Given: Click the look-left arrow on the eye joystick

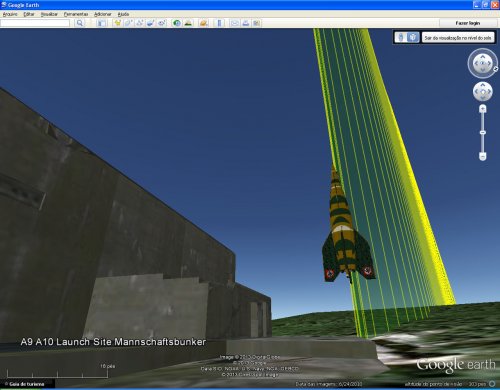Looking at the screenshot, I should (476, 63).
